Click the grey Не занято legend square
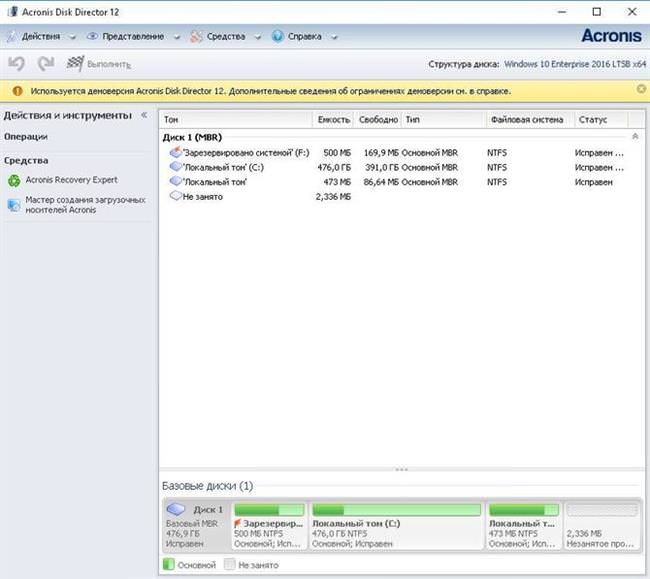Image resolution: width=650 pixels, height=579 pixels. tap(230, 564)
